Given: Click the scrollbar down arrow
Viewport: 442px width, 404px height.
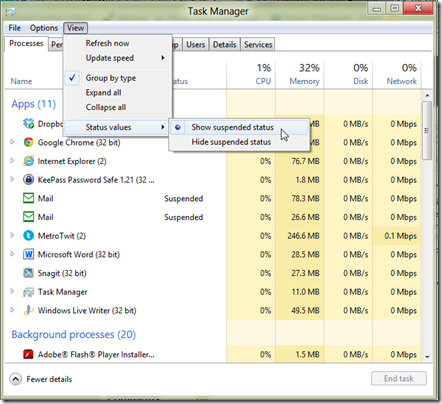Looking at the screenshot, I should 427,357.
